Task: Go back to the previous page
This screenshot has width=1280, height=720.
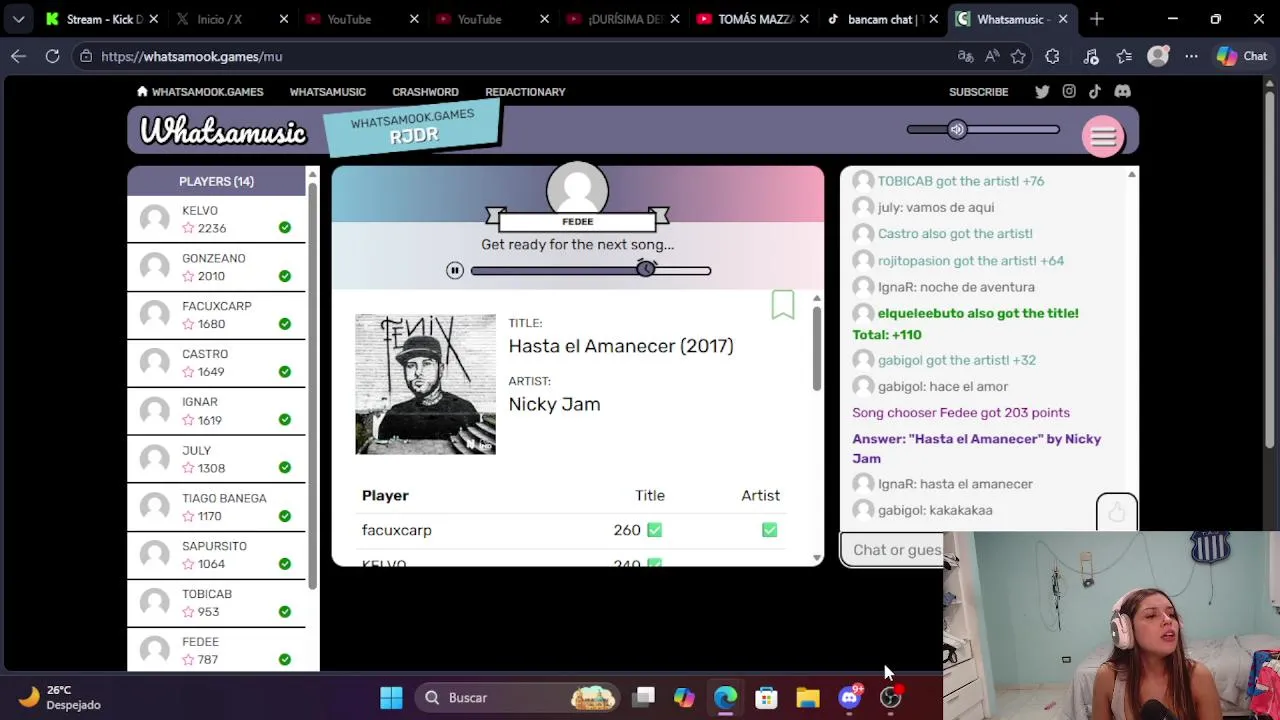Action: 18,57
